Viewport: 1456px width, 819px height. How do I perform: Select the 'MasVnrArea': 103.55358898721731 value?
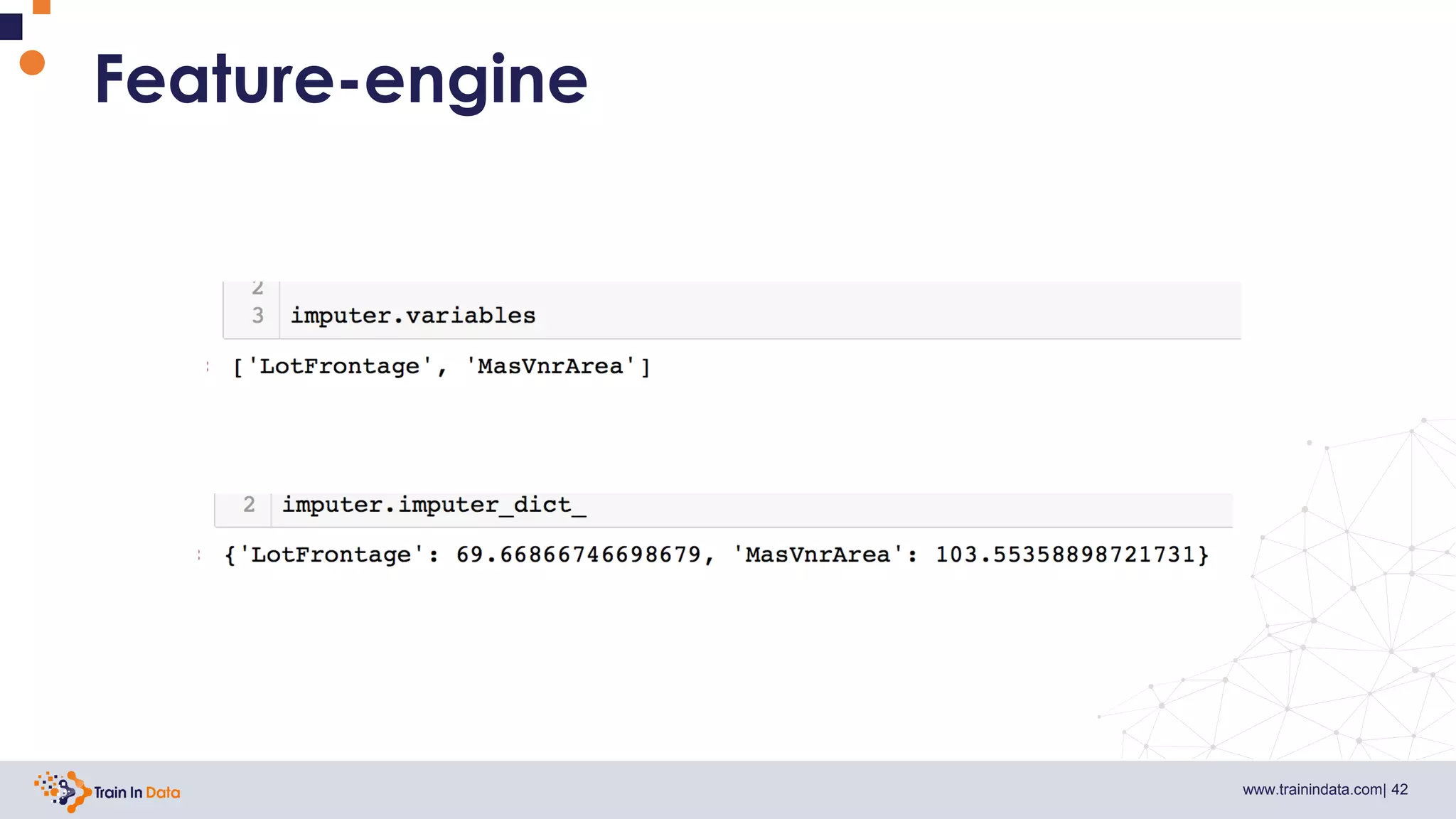tap(965, 555)
